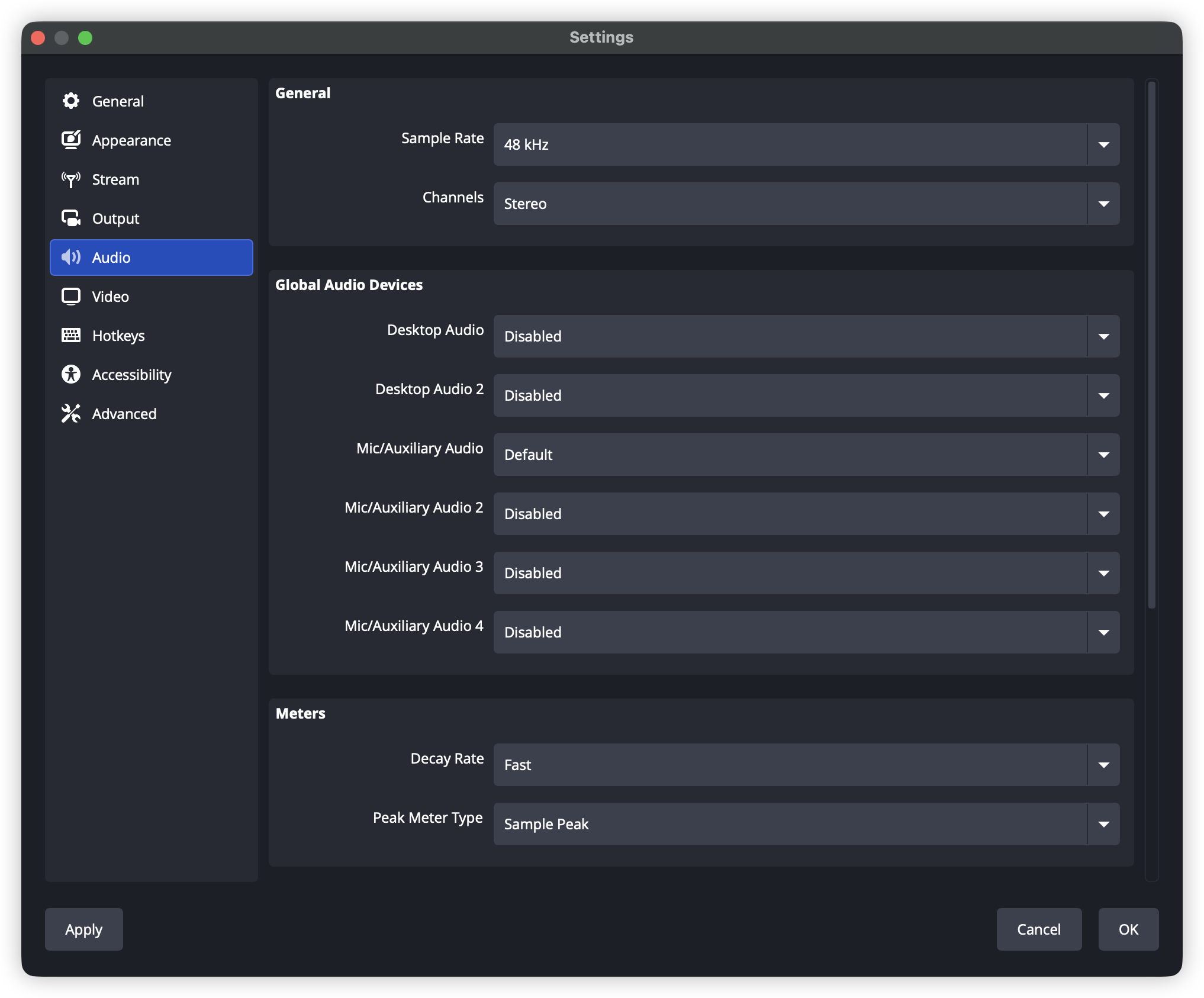Click the Hotkeys keyboard icon
1204x998 pixels.
click(x=71, y=336)
